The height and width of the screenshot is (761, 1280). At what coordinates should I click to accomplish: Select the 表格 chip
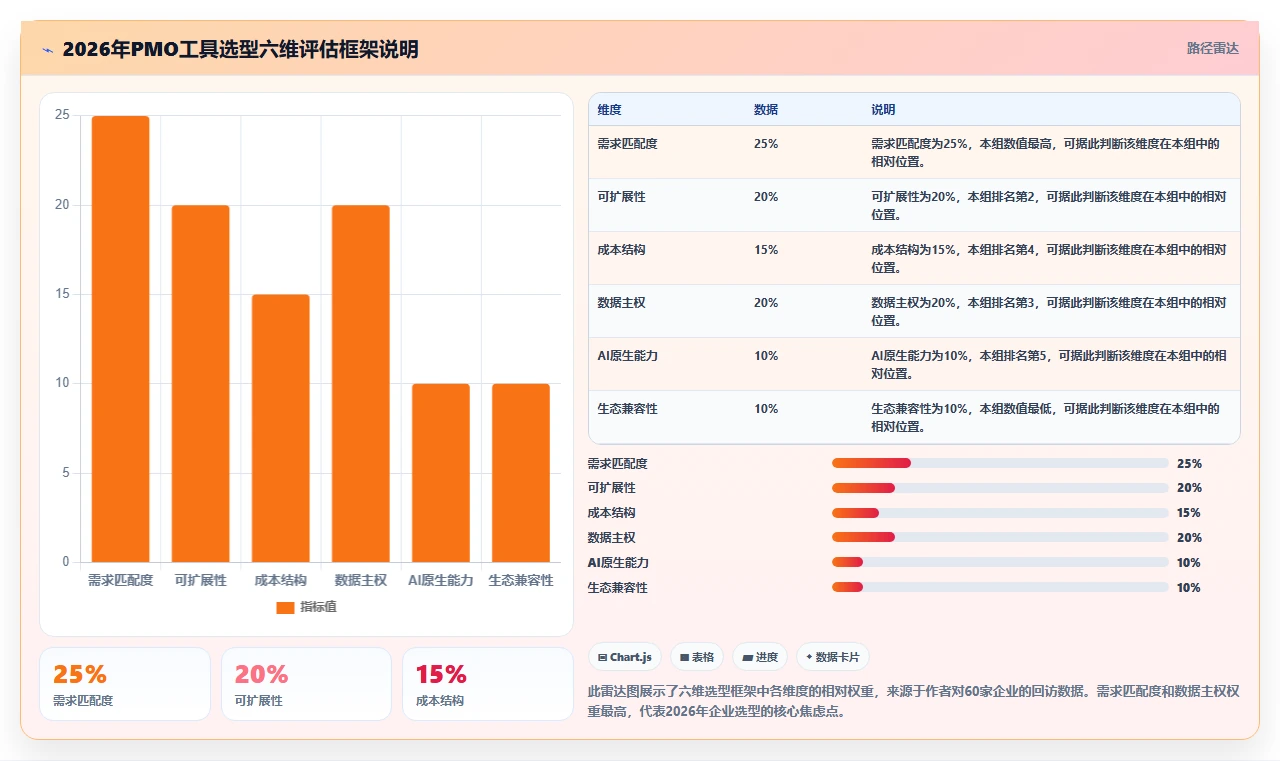click(x=697, y=657)
